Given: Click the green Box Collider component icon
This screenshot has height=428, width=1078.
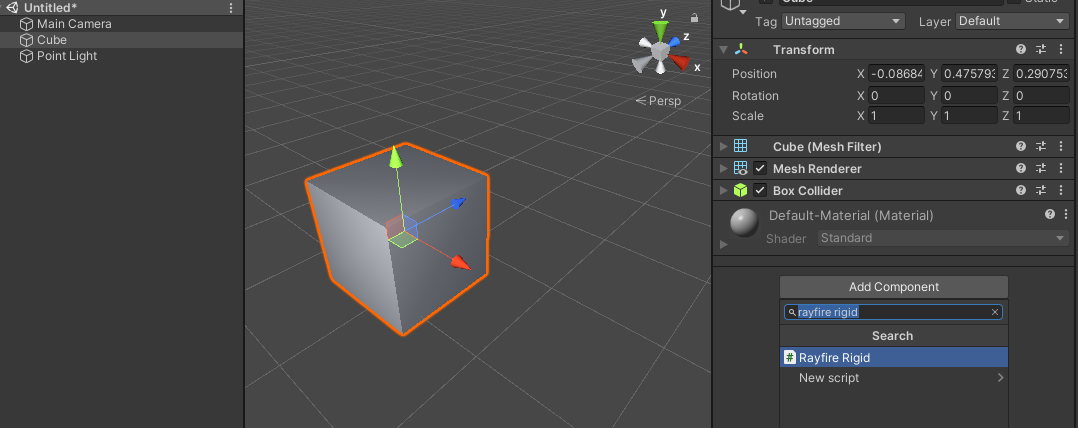Looking at the screenshot, I should [x=740, y=190].
